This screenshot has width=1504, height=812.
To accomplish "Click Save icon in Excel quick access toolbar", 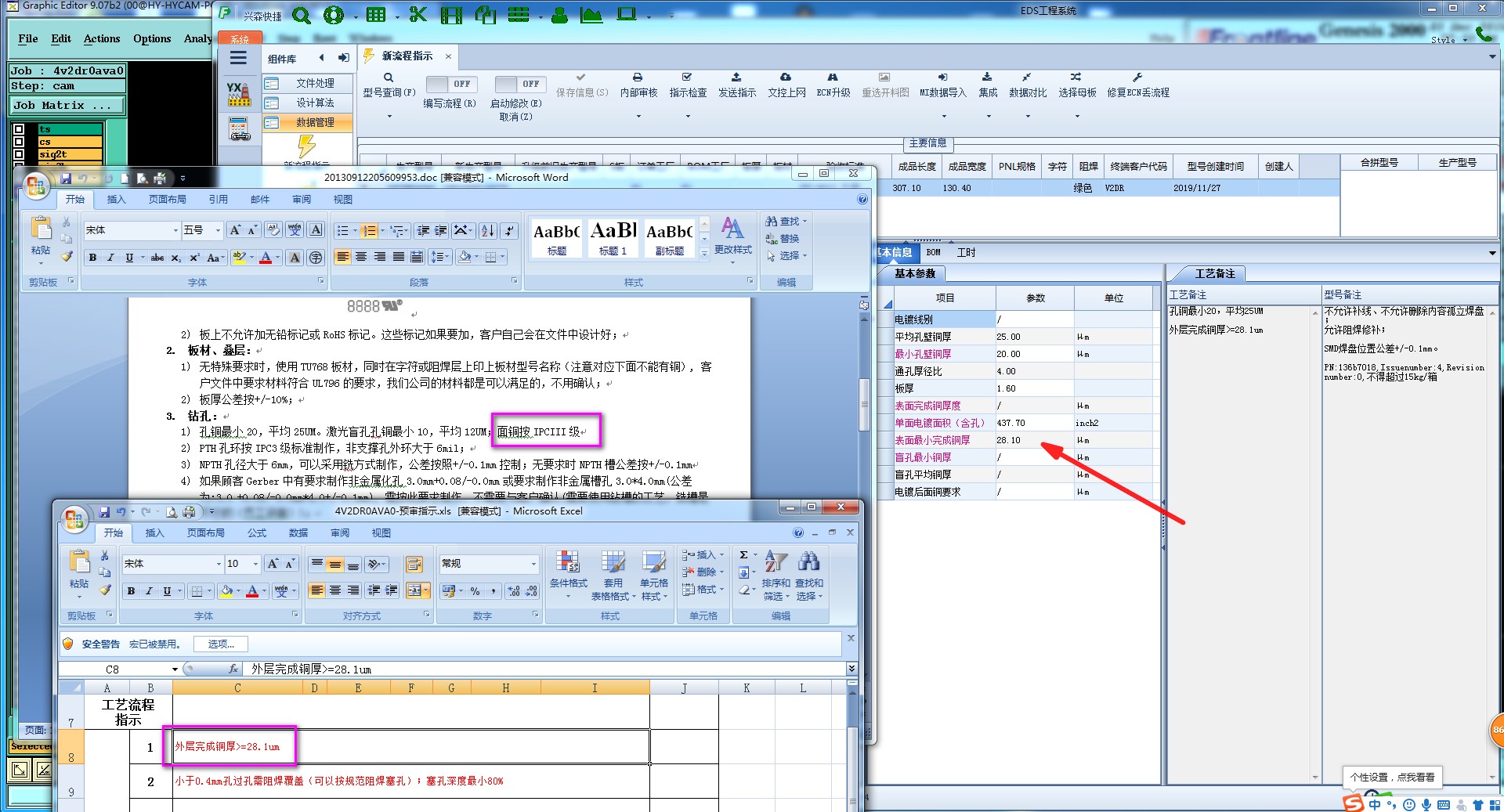I will (x=104, y=512).
